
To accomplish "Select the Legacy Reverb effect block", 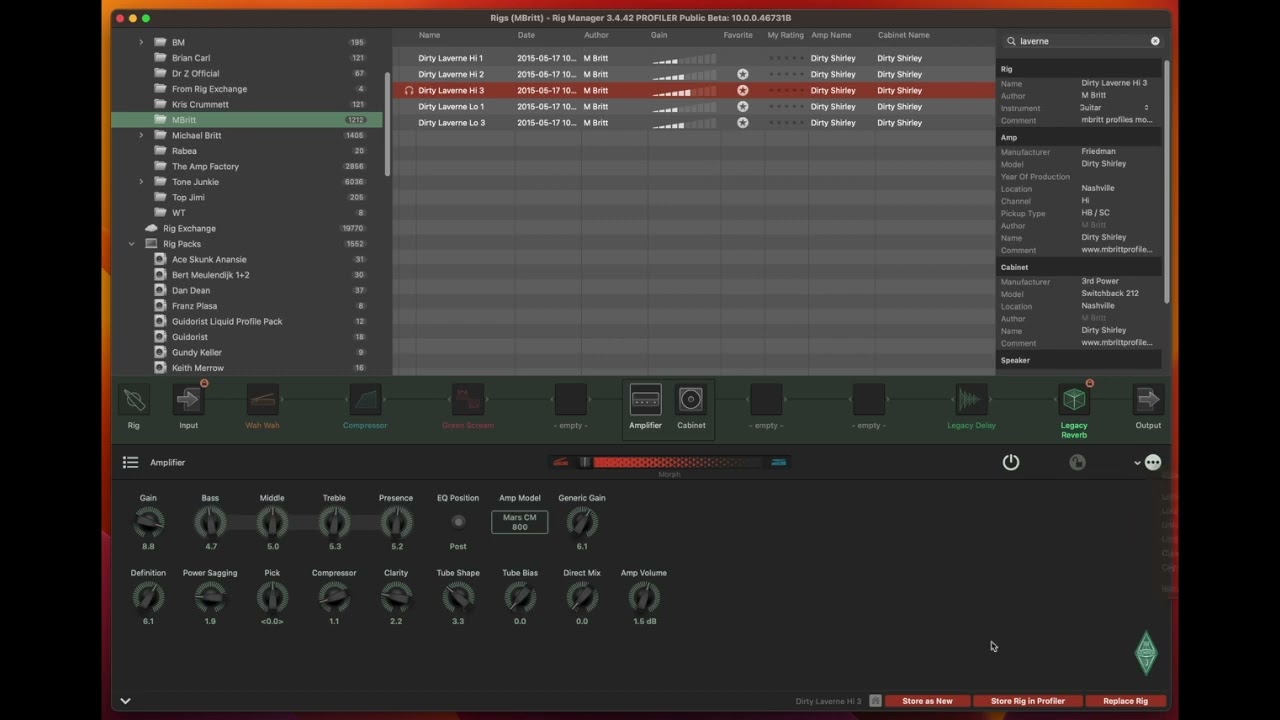I will click(1074, 400).
